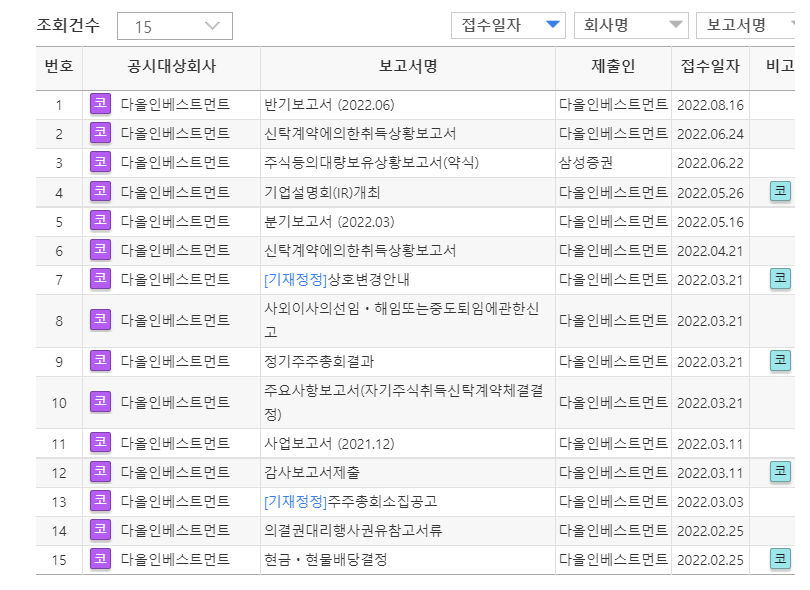This screenshot has height=590, width=810.
Task: Click the 접수일자 column header
Action: click(710, 66)
